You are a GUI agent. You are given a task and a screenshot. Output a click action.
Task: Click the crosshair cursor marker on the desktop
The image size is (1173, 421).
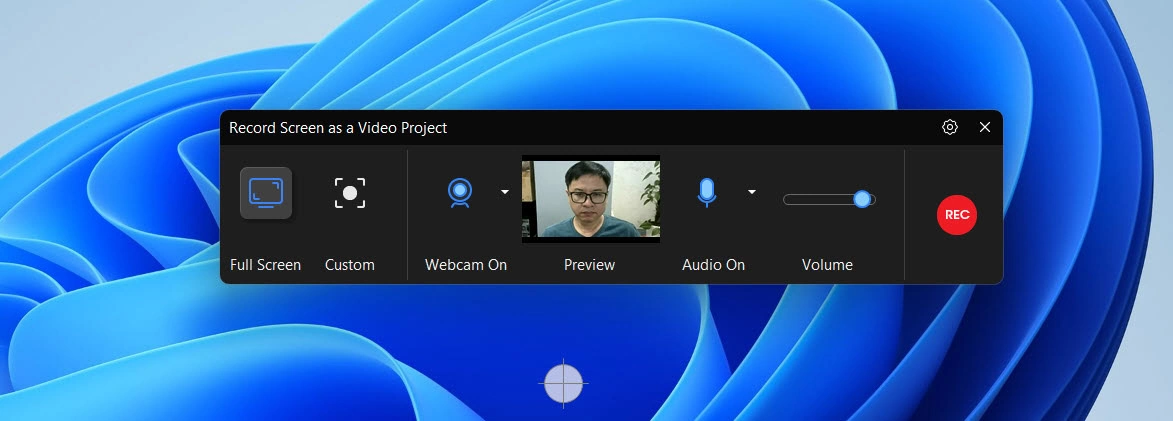coord(563,383)
